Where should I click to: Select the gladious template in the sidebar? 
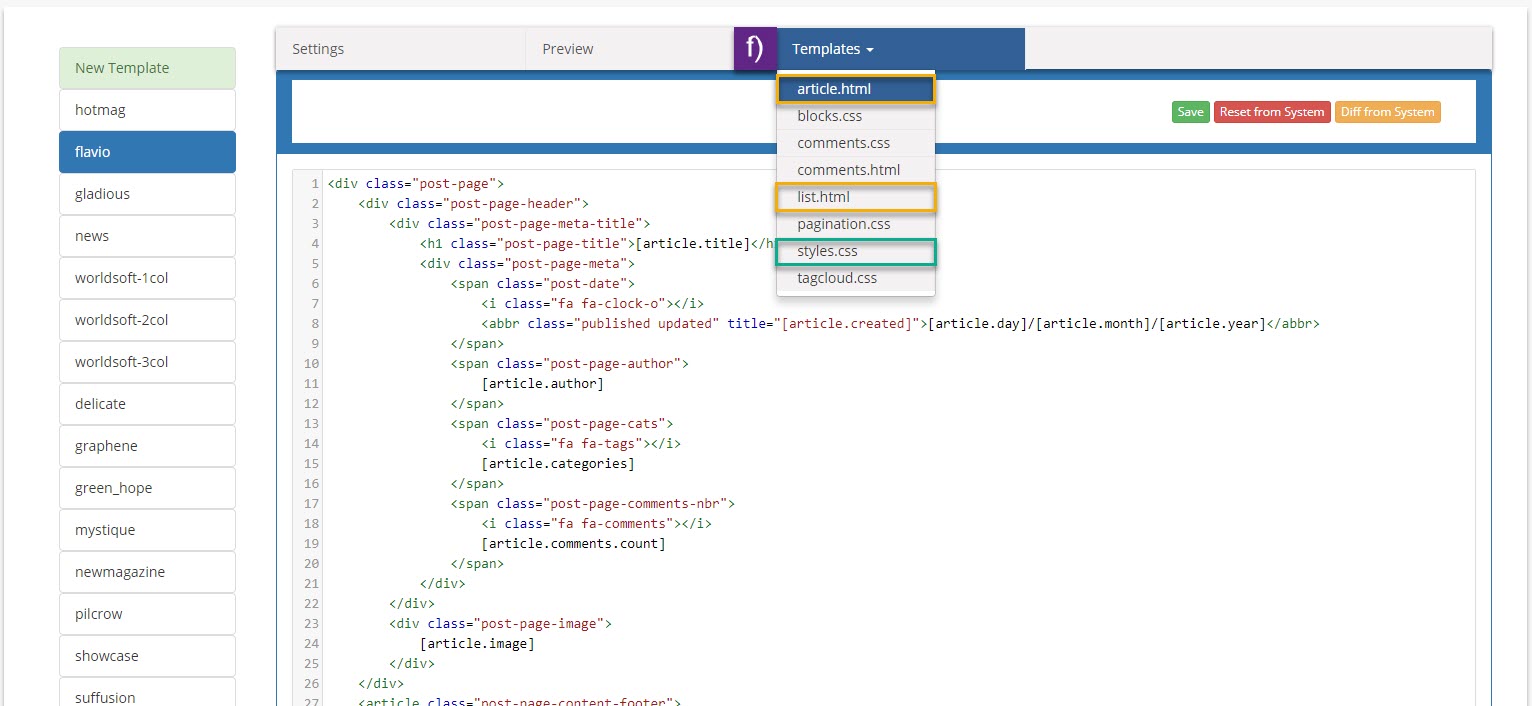[x=147, y=194]
